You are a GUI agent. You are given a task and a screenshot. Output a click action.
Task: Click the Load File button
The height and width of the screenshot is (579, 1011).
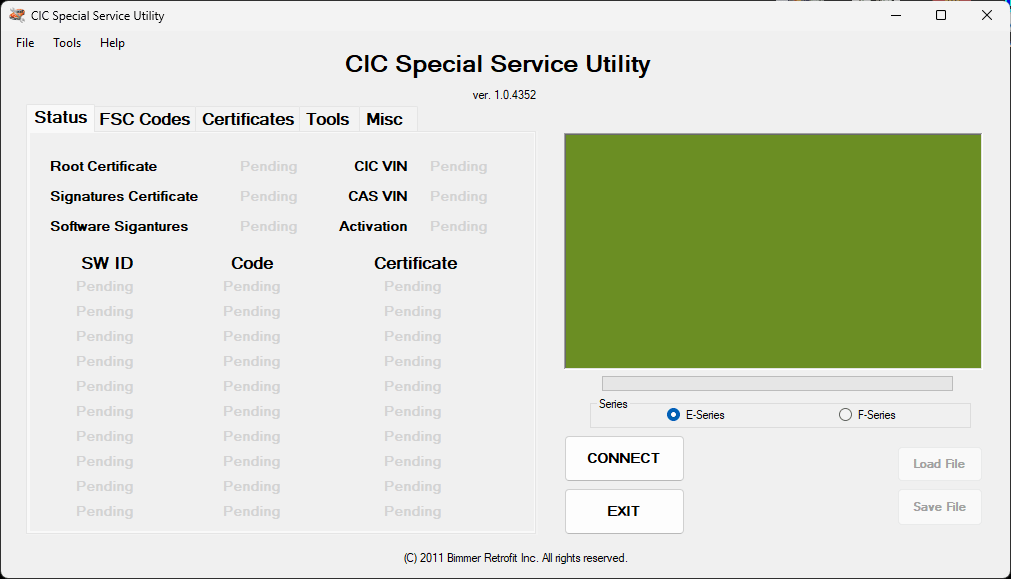click(x=939, y=464)
